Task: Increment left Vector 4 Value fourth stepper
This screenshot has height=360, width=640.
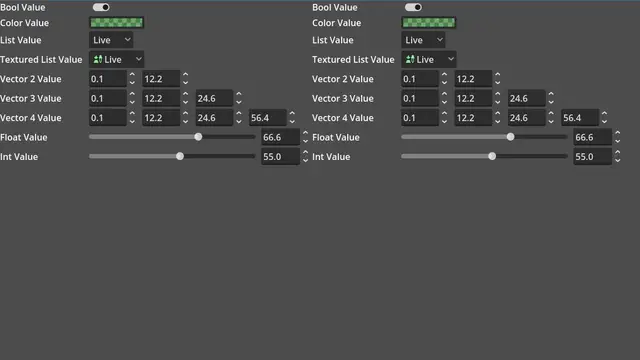Action: point(292,114)
